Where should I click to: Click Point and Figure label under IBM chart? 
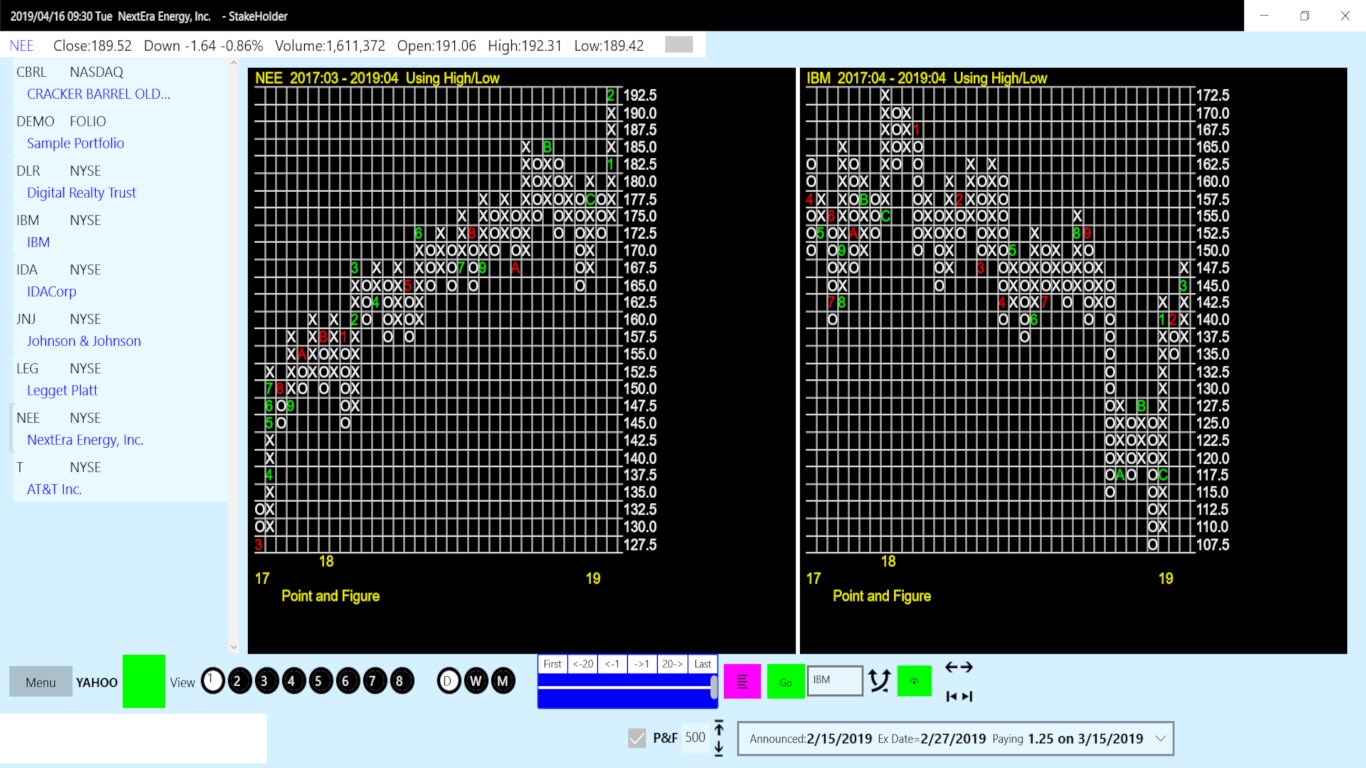click(882, 596)
